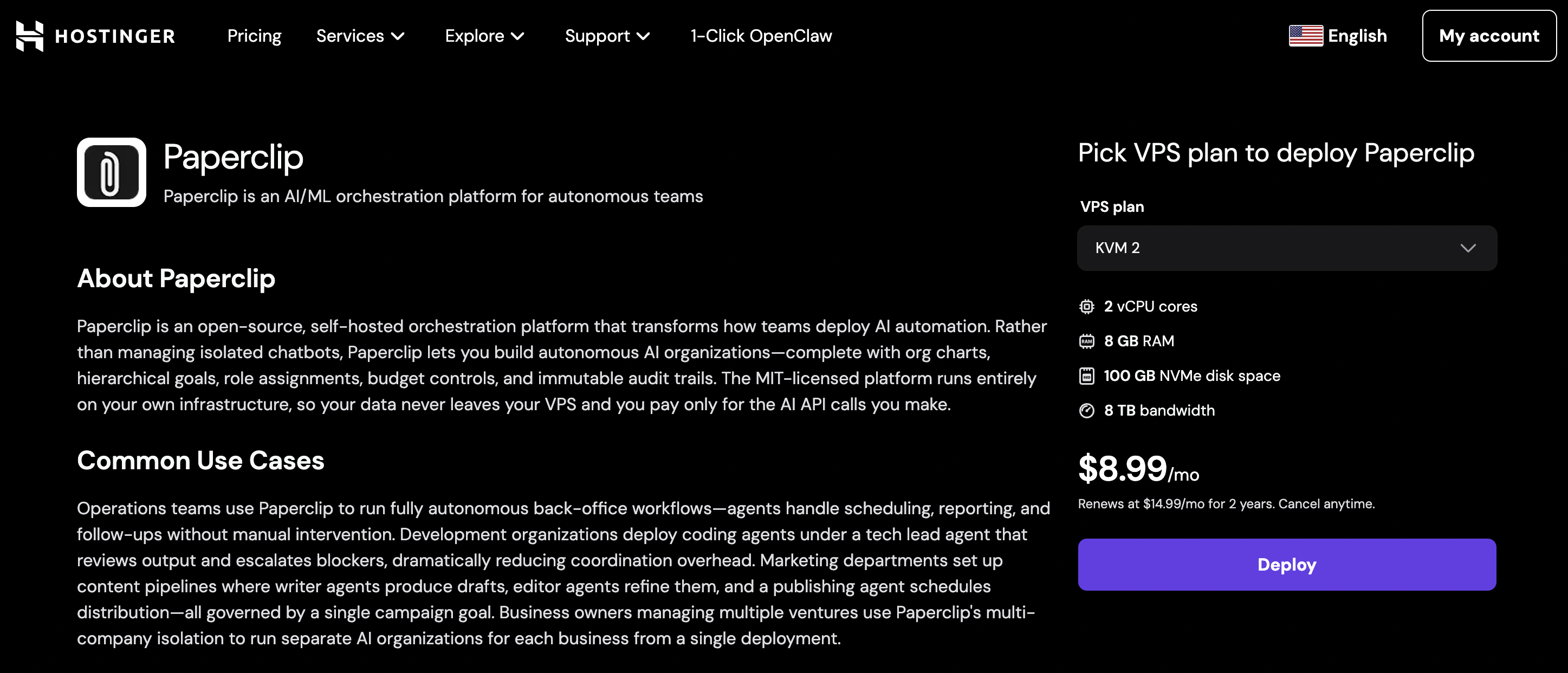Click the vCPU cores chip icon
This screenshot has height=673, width=1568.
[x=1086, y=307]
